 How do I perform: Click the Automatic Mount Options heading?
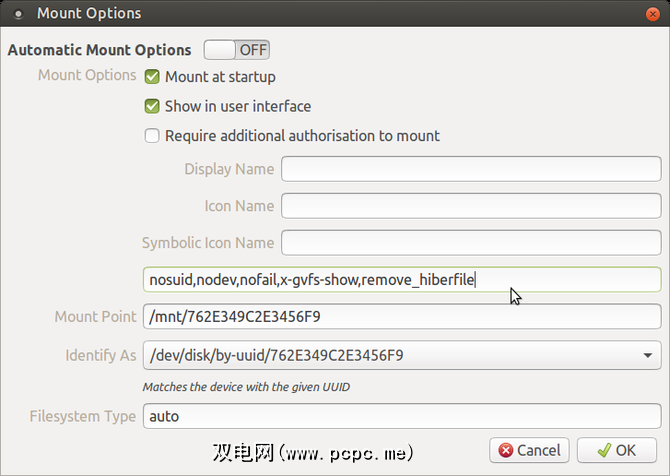(99, 49)
